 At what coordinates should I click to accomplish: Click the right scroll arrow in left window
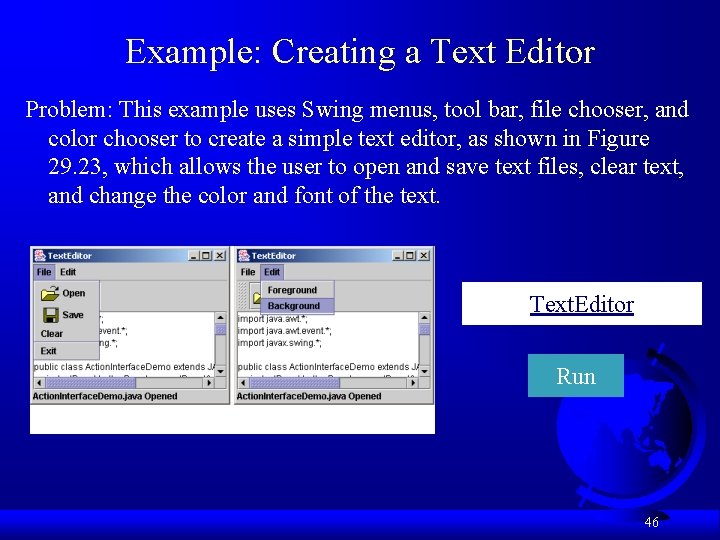pyautogui.click(x=209, y=382)
